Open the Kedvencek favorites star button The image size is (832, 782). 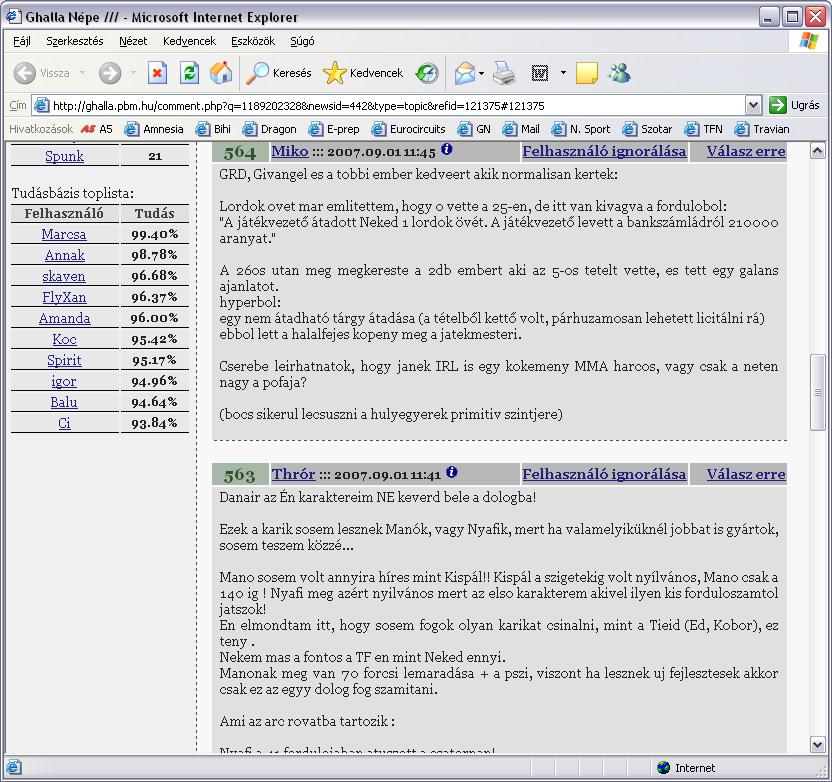point(364,73)
